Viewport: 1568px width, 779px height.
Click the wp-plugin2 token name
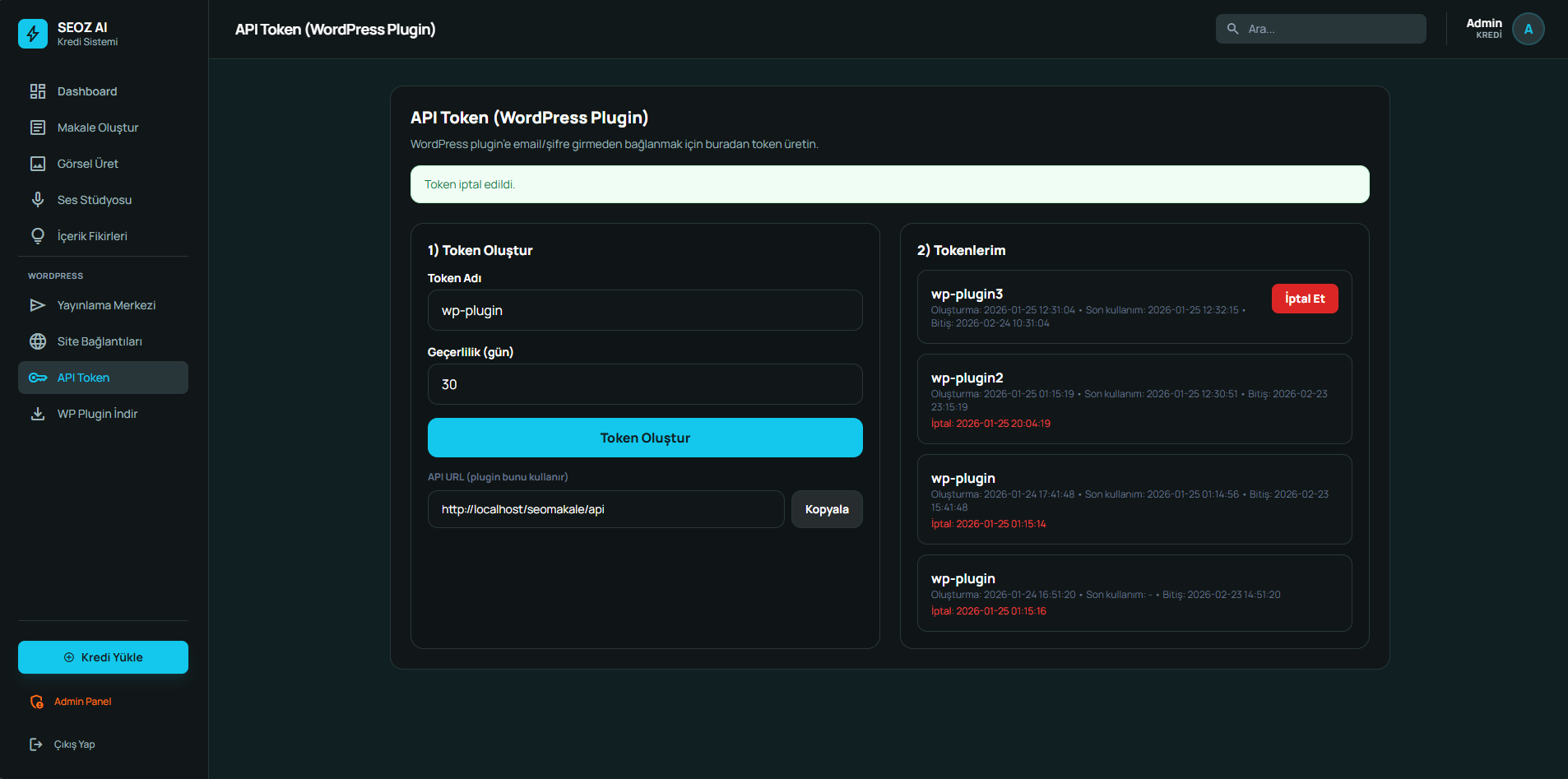967,378
